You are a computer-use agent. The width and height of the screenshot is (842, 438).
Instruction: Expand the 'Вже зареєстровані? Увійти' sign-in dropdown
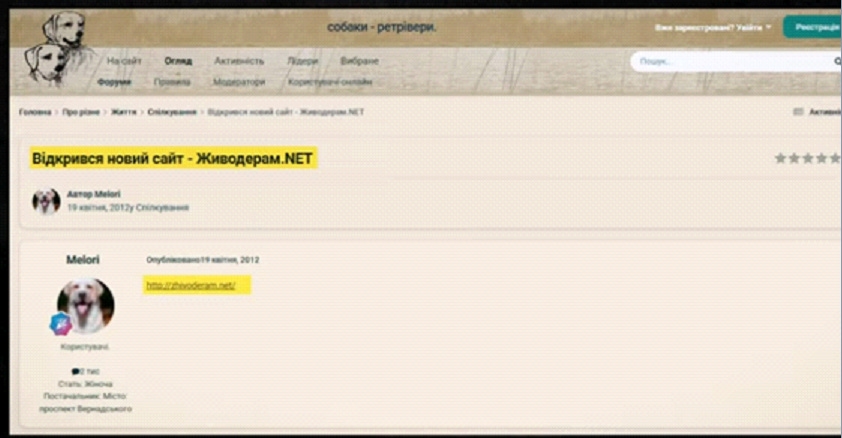(x=713, y=28)
